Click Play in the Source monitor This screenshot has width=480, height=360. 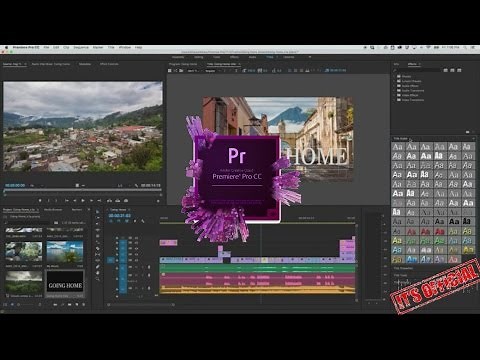point(83,201)
